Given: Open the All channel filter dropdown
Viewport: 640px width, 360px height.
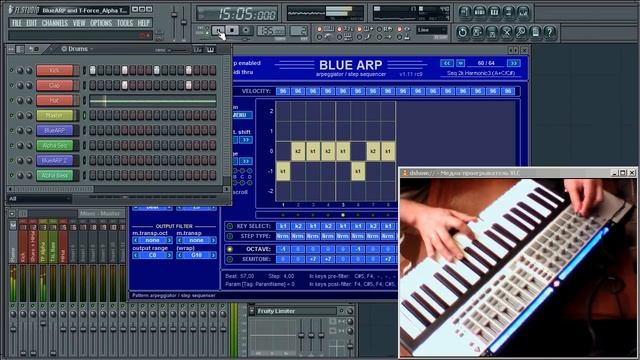Looking at the screenshot, I should click(x=40, y=199).
